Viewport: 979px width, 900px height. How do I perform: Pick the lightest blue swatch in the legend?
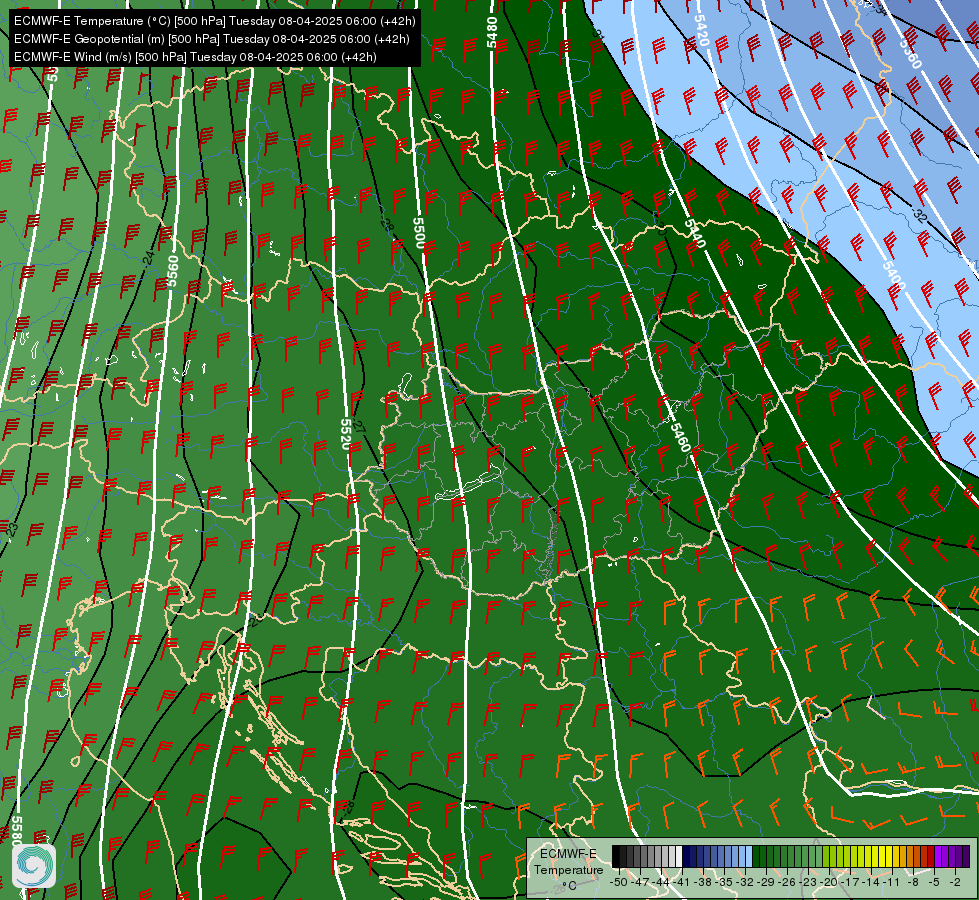click(749, 856)
